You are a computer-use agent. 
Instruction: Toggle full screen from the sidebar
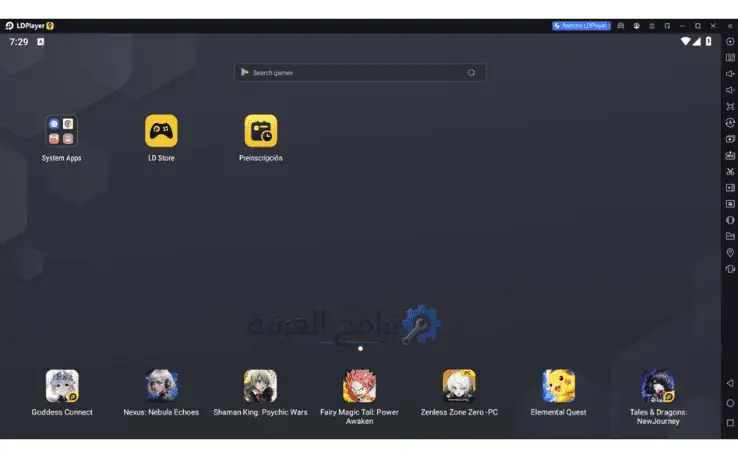click(730, 106)
